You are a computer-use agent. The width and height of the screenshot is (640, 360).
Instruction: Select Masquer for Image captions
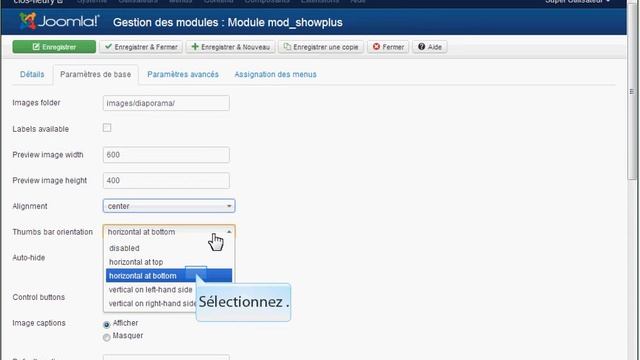tap(107, 337)
